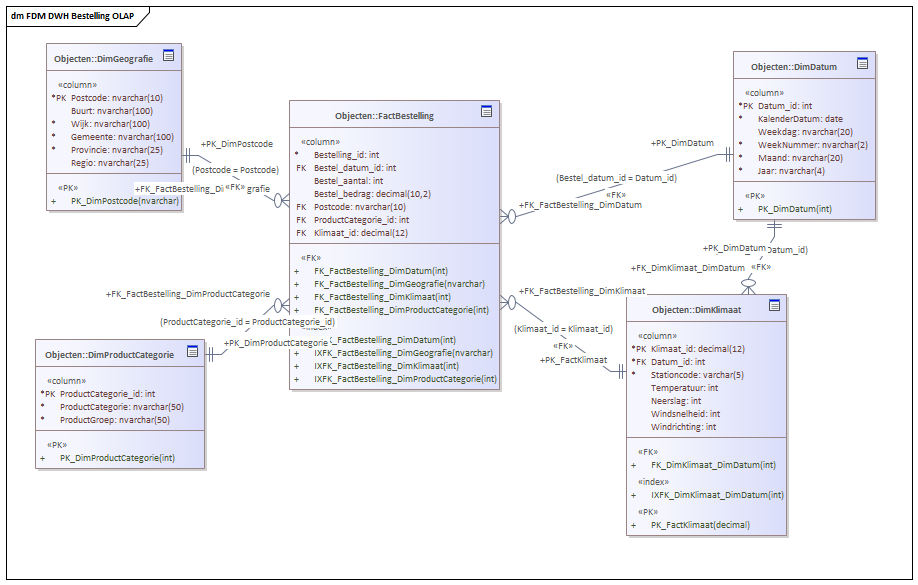Screen dimensions: 918x585
Task: Click the table icon on DimDatum
Action: click(x=862, y=63)
